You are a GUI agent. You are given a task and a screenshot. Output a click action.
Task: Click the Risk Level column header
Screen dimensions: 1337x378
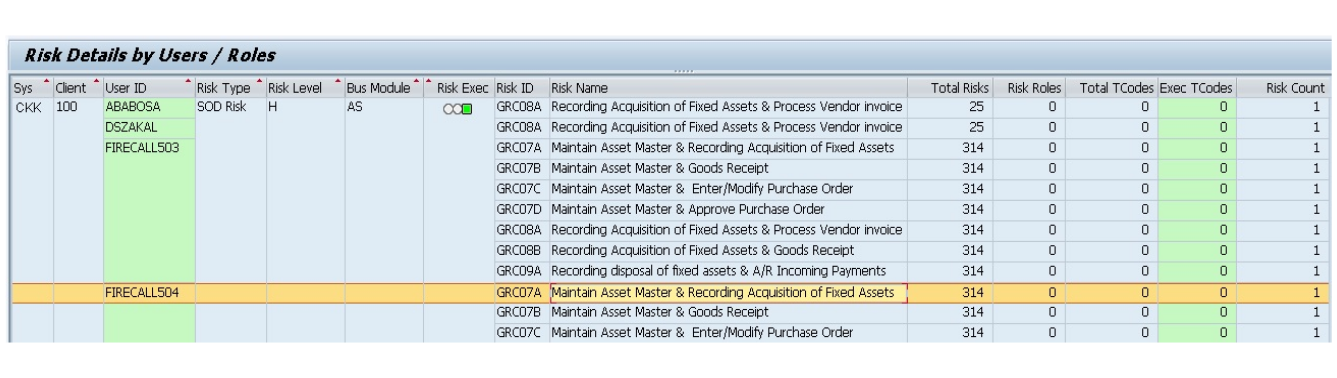click(303, 88)
